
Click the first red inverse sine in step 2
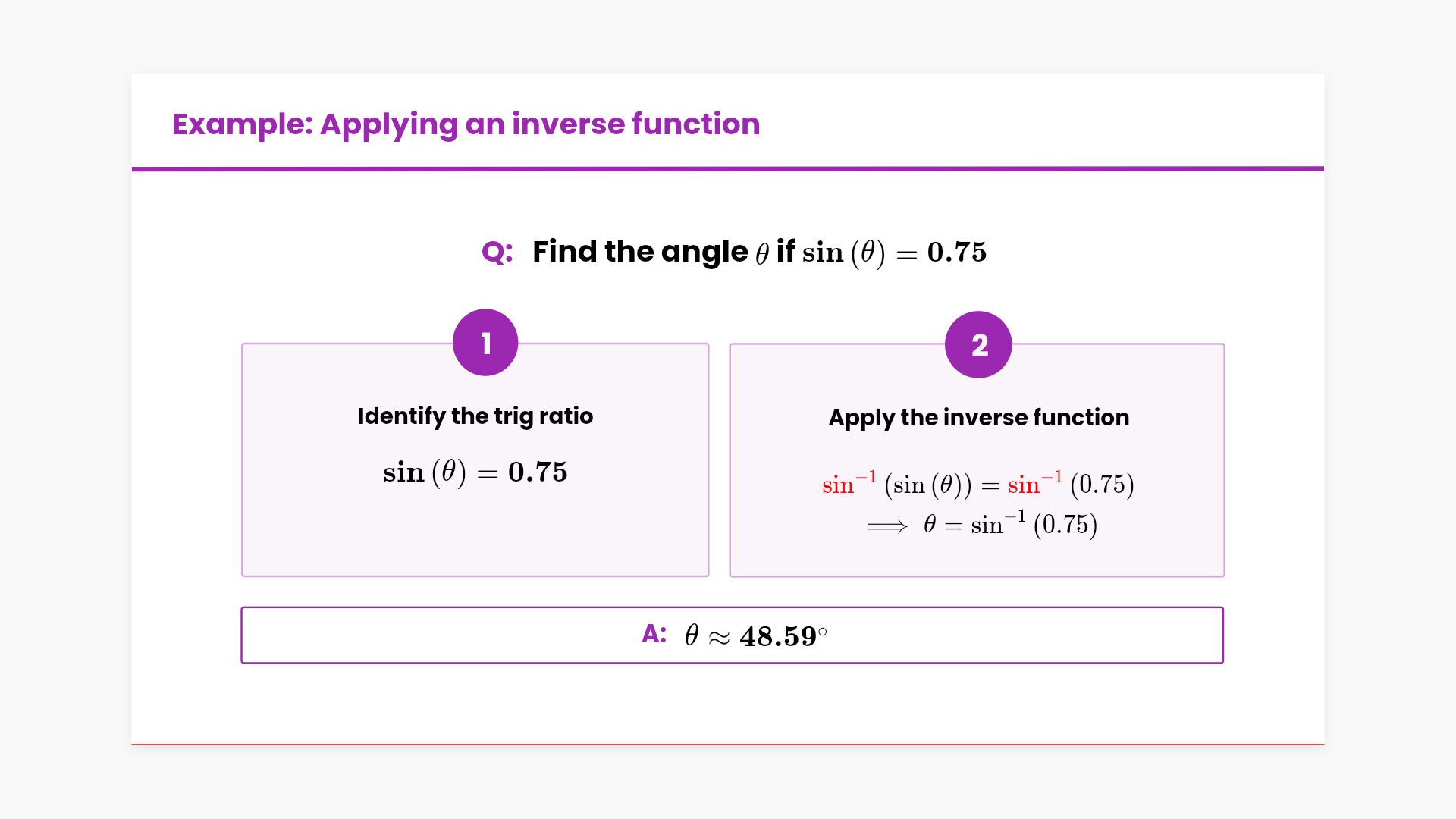tap(849, 484)
